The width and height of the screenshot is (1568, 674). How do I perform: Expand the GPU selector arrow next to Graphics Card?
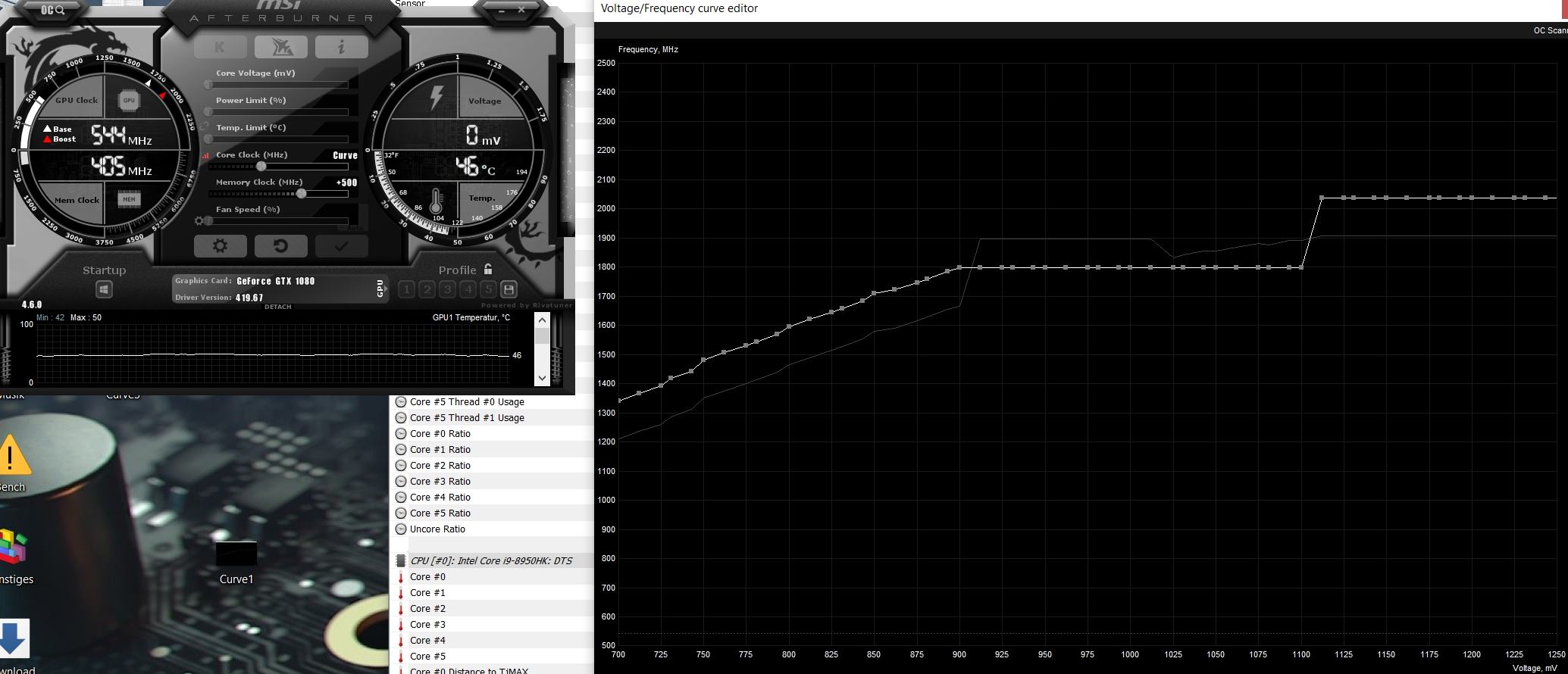(x=381, y=289)
